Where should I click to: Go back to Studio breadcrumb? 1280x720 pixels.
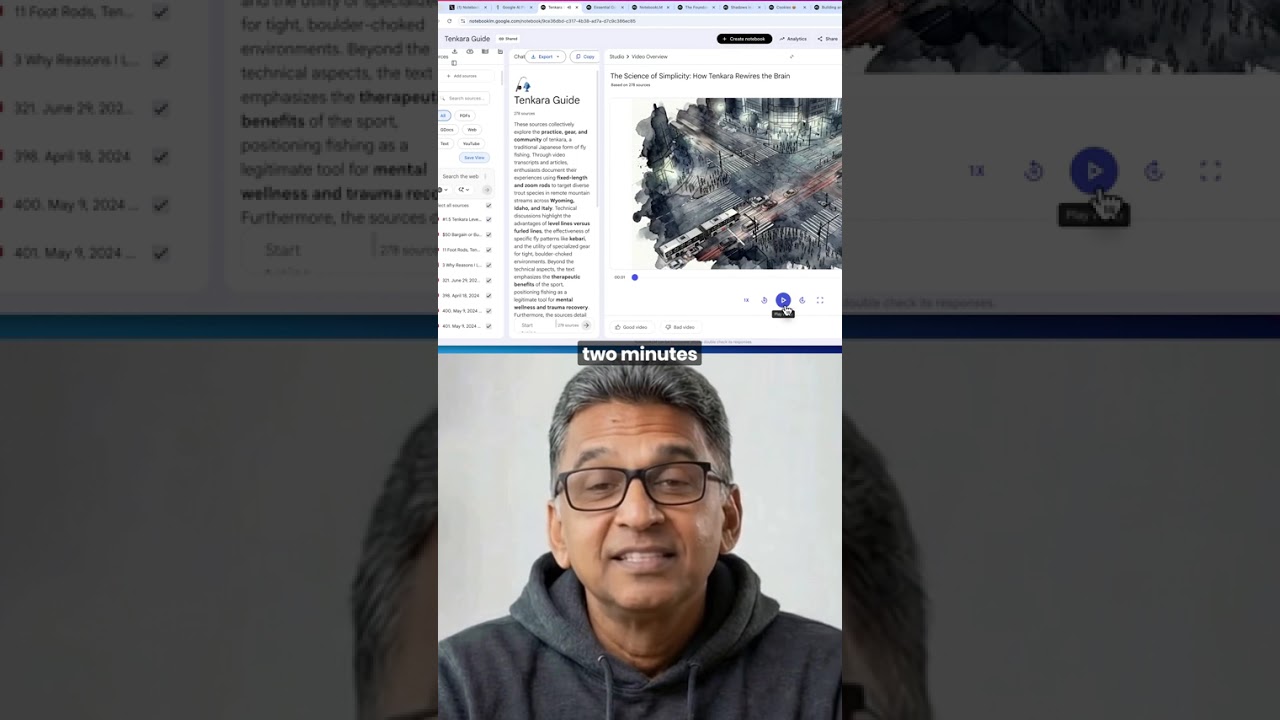pyautogui.click(x=617, y=57)
